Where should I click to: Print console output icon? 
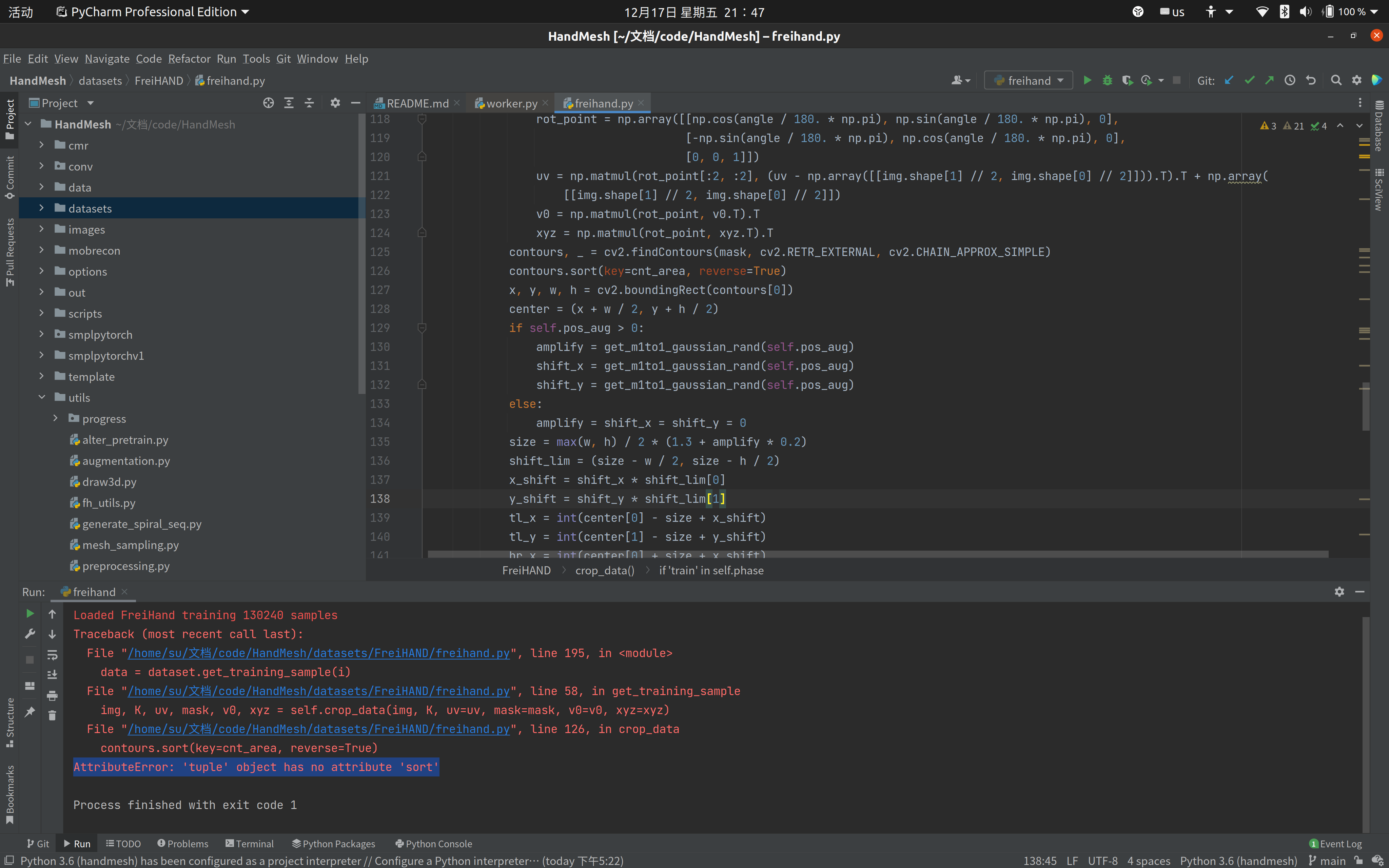pyautogui.click(x=52, y=695)
